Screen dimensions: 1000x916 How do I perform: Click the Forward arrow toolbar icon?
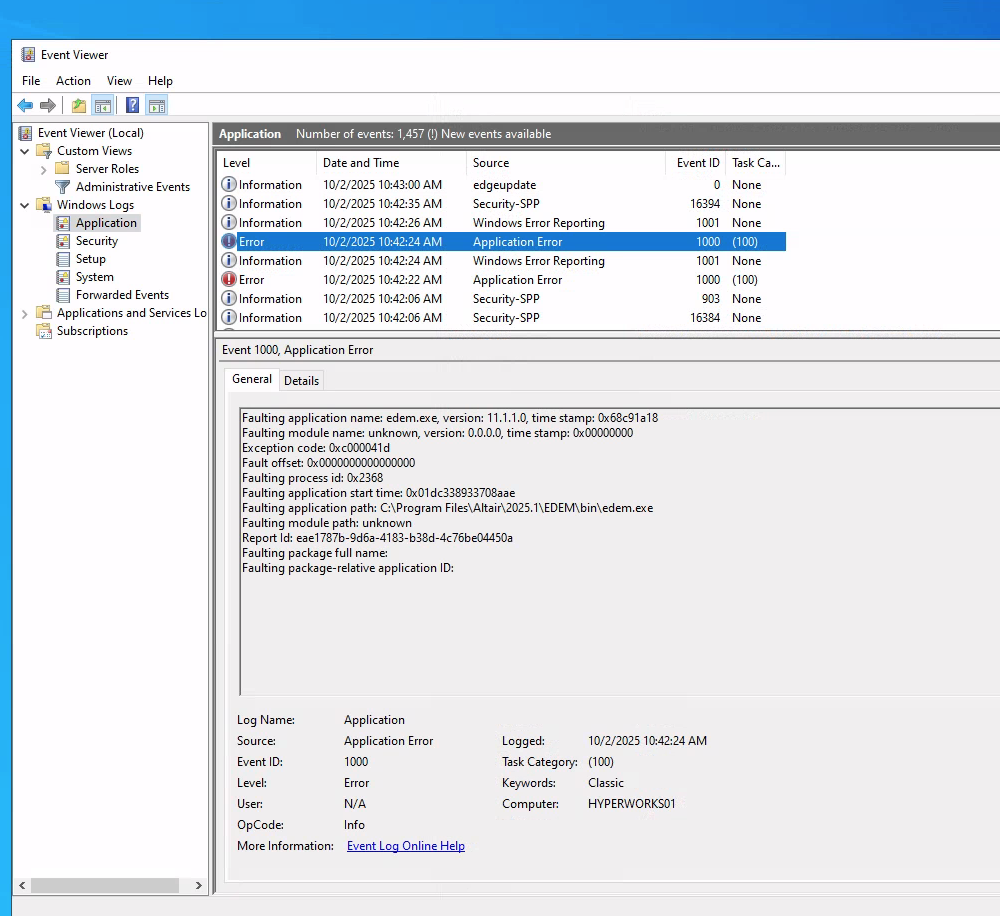pos(47,105)
